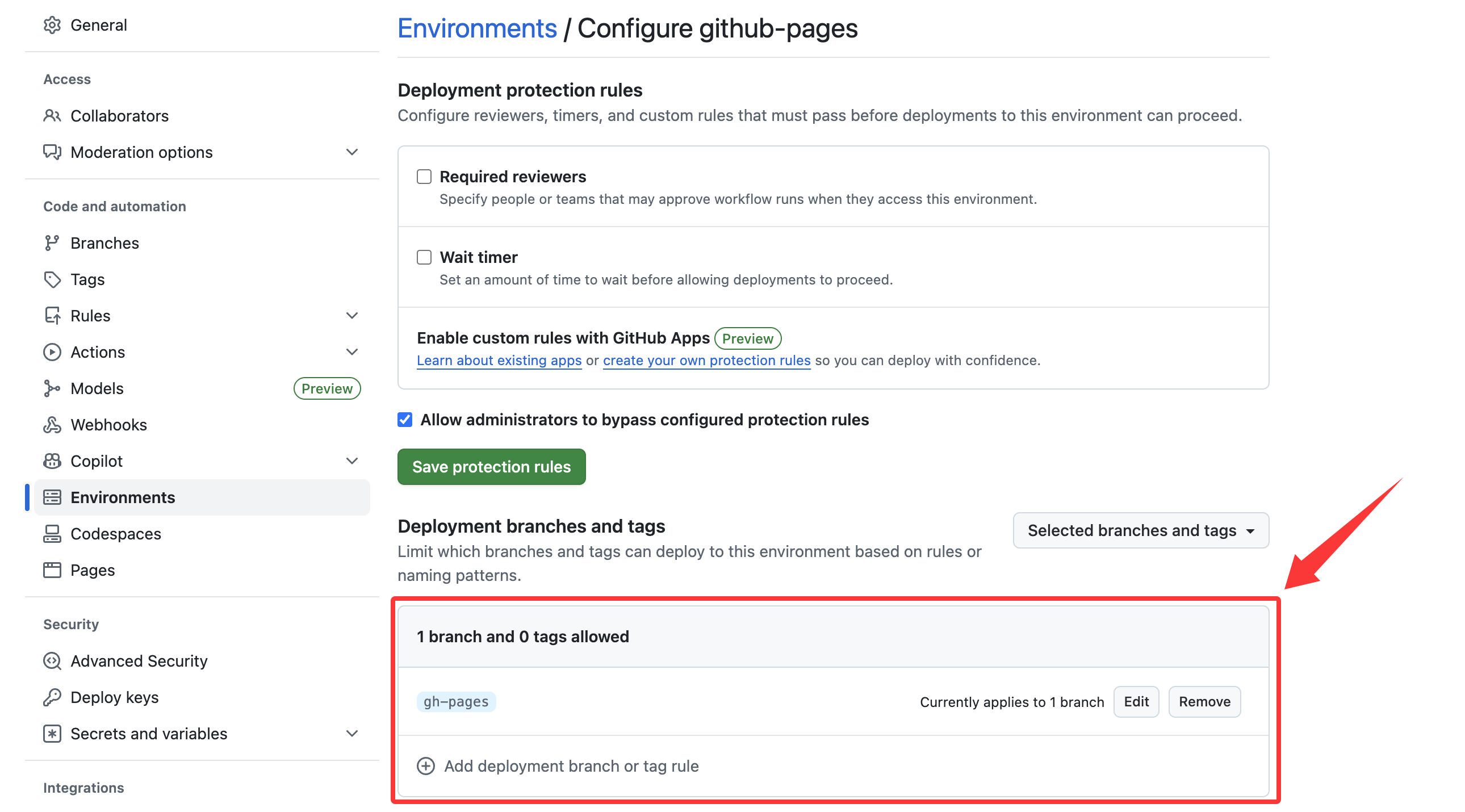This screenshot has width=1465, height=812.
Task: Click the plus circle icon to add rule
Action: 426,767
